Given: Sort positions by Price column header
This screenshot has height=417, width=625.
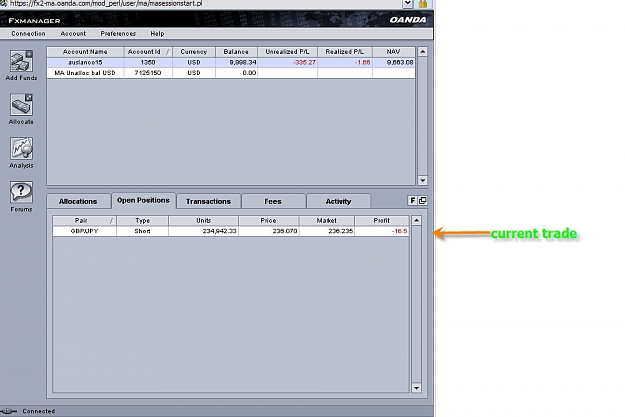Looking at the screenshot, I should pyautogui.click(x=269, y=220).
